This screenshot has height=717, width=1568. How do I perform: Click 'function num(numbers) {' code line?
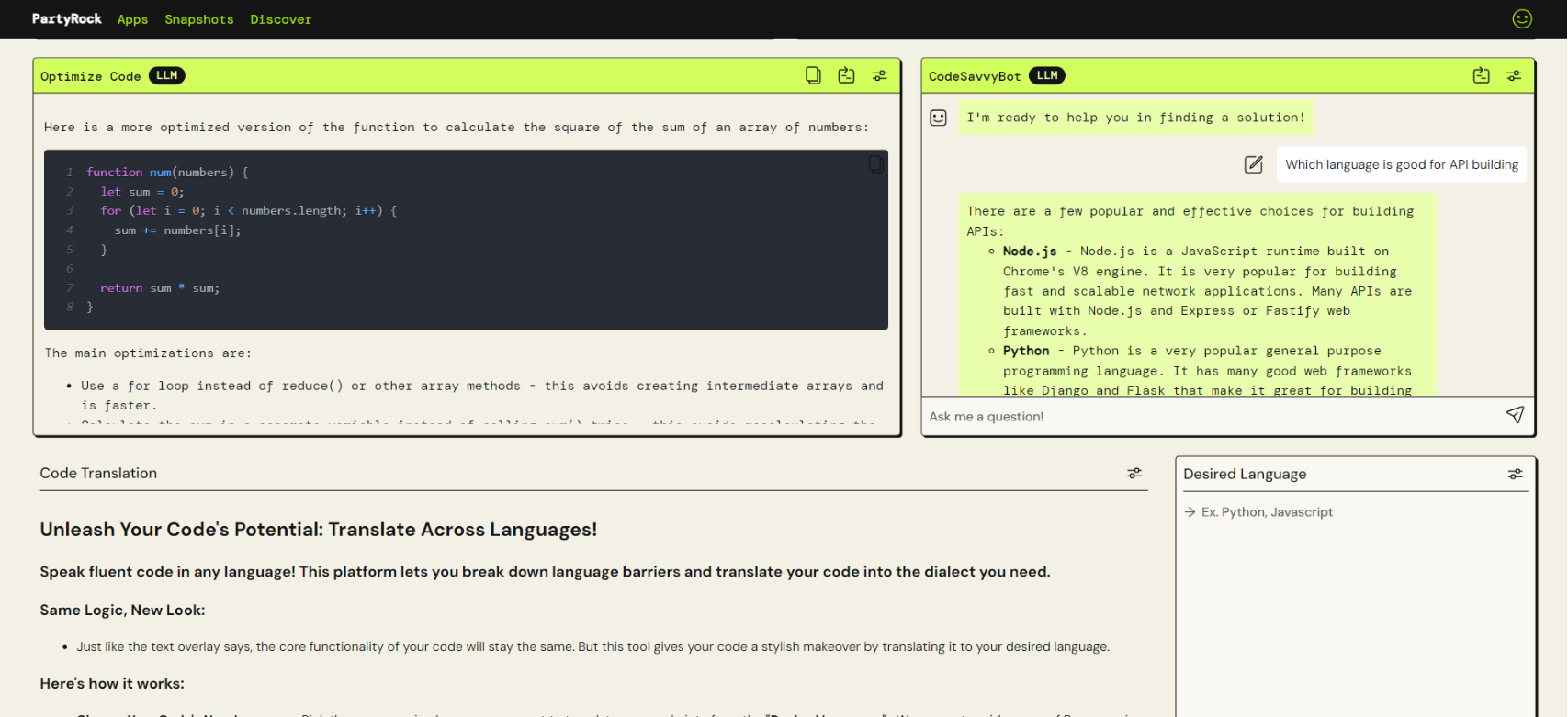coord(167,172)
